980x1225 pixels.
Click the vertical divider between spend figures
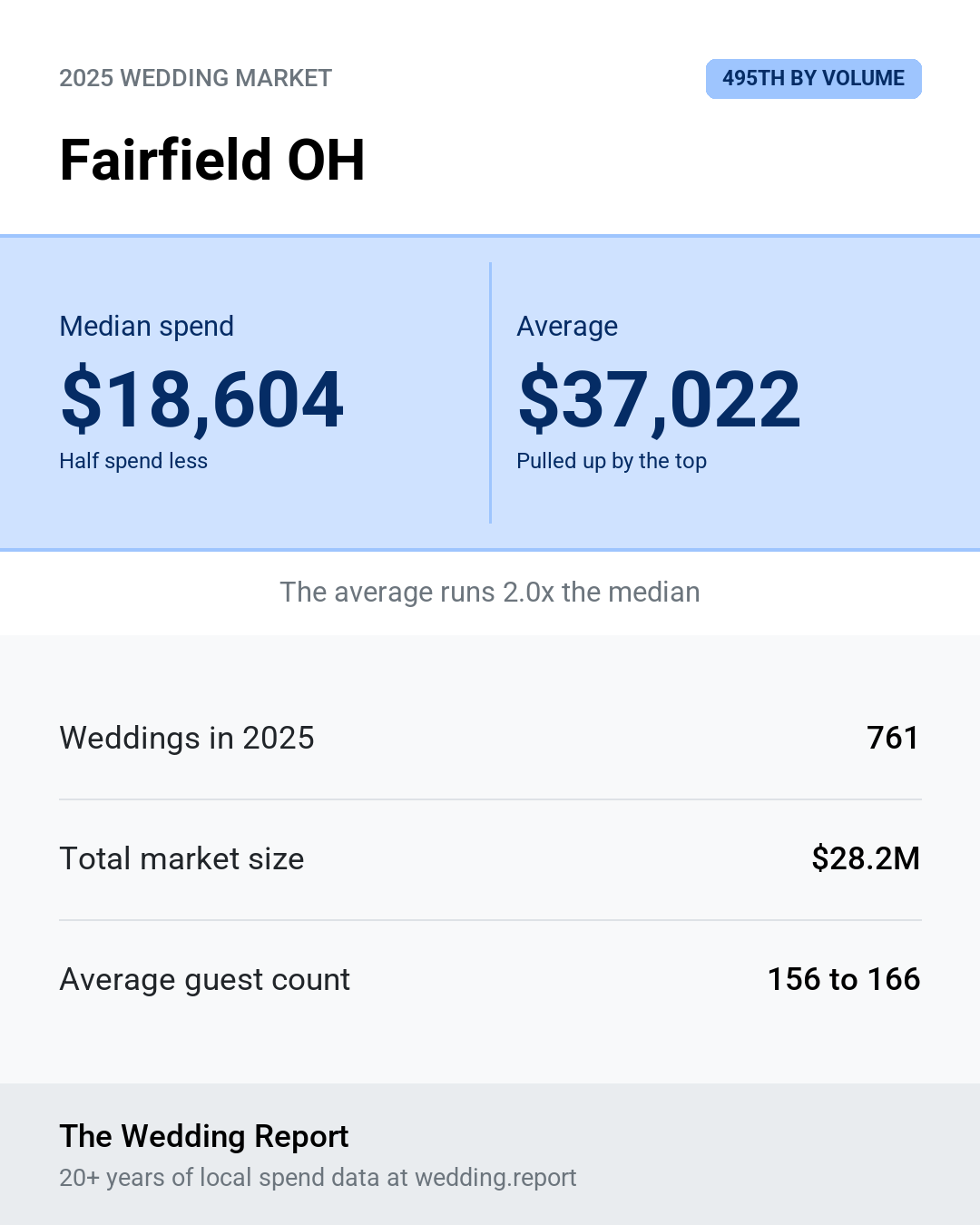[x=490, y=393]
